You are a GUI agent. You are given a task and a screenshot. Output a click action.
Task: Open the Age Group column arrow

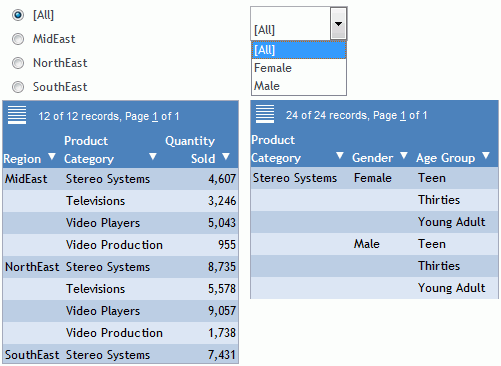[x=486, y=155]
